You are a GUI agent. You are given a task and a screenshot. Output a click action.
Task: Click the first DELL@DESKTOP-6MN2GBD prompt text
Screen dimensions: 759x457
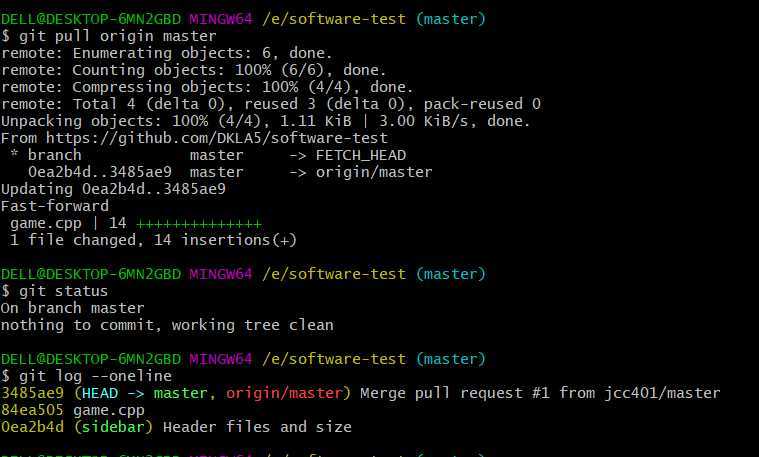[x=91, y=19]
